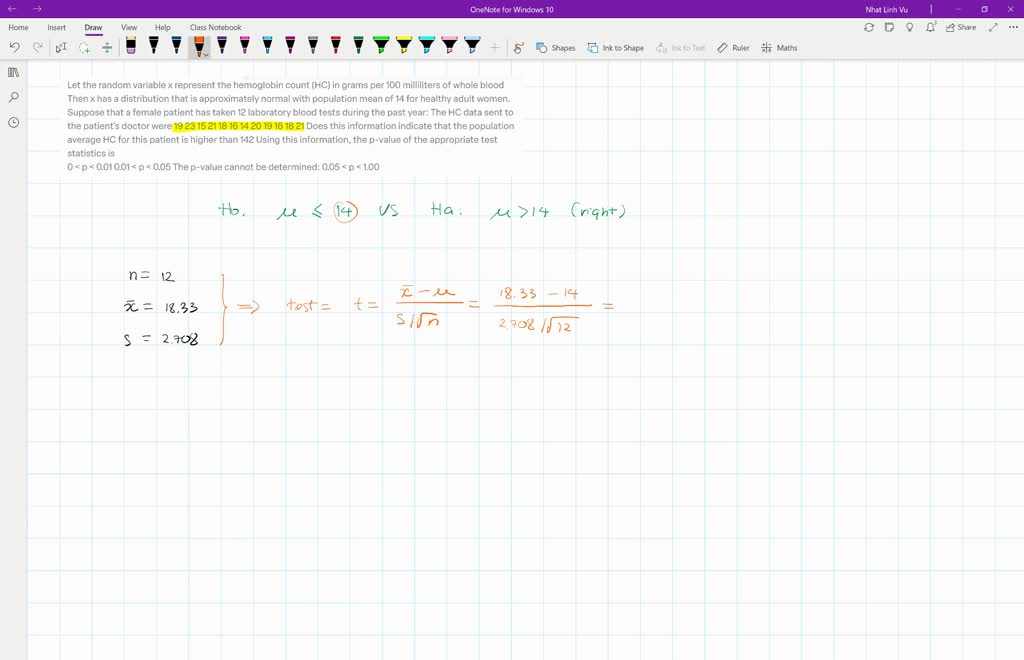The image size is (1024, 660).
Task: Select the Eraser tool
Action: point(131,47)
